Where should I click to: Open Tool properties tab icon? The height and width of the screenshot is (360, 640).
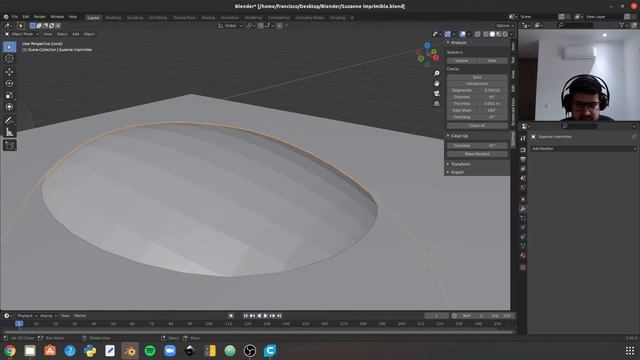[x=523, y=139]
